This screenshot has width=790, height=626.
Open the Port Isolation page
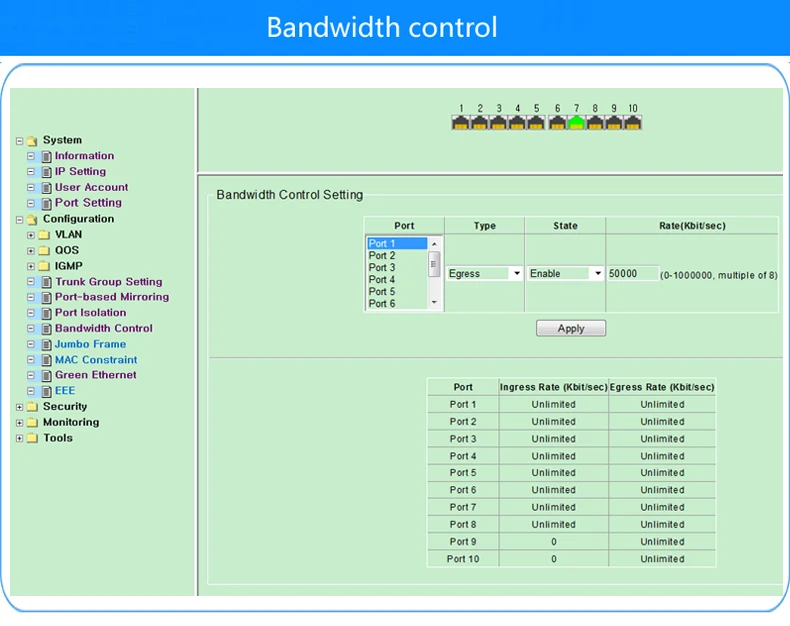[91, 312]
